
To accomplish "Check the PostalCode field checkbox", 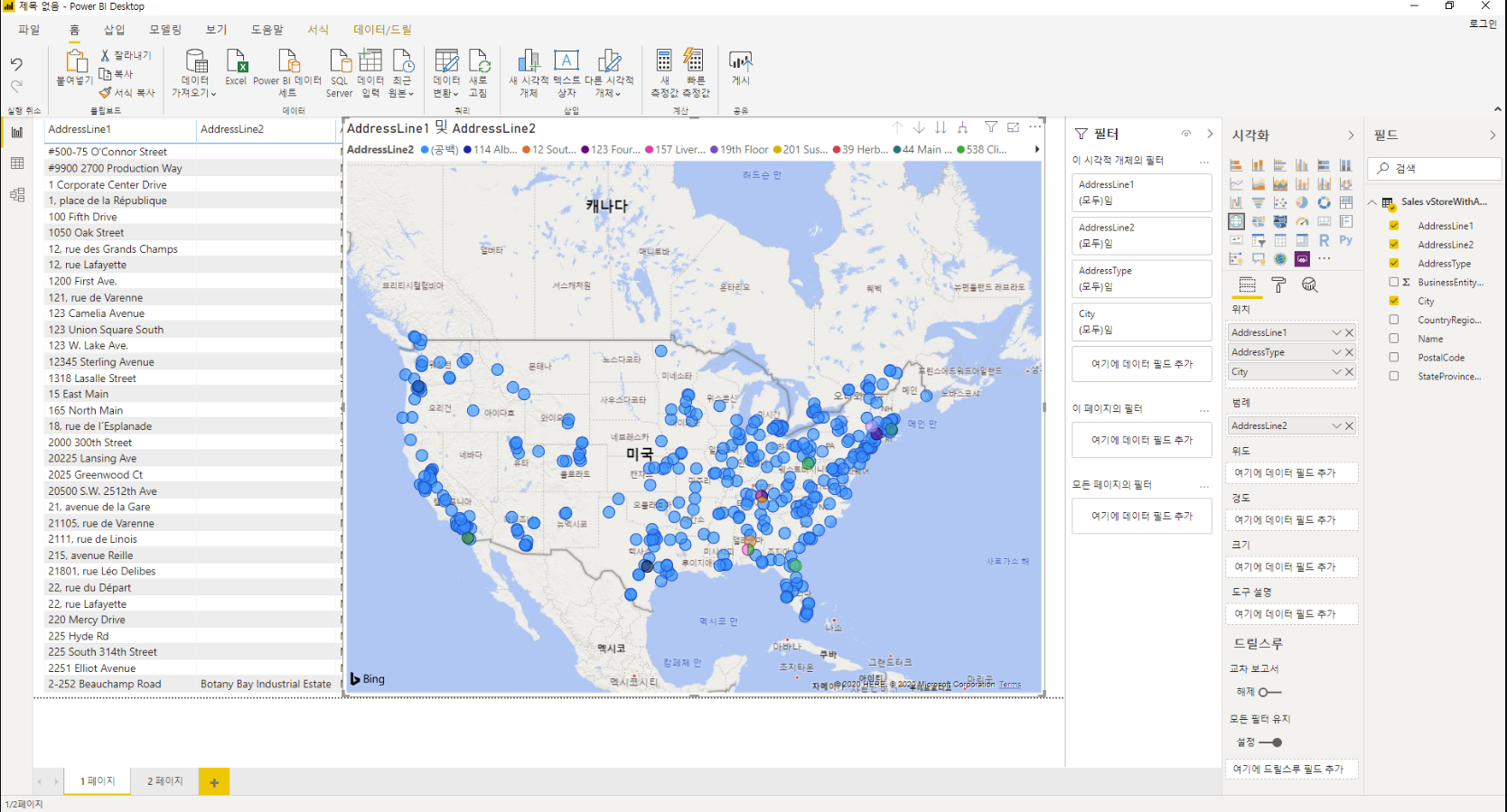I will (1394, 358).
